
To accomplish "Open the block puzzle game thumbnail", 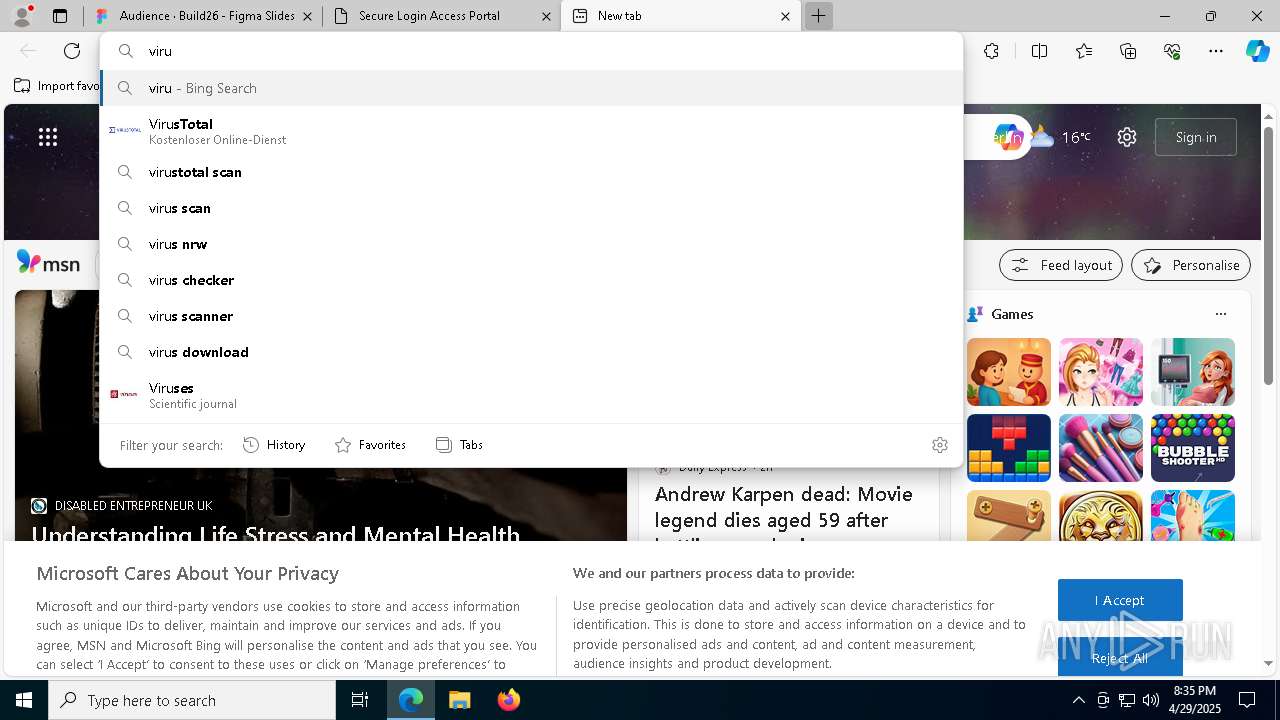I will tap(1009, 448).
